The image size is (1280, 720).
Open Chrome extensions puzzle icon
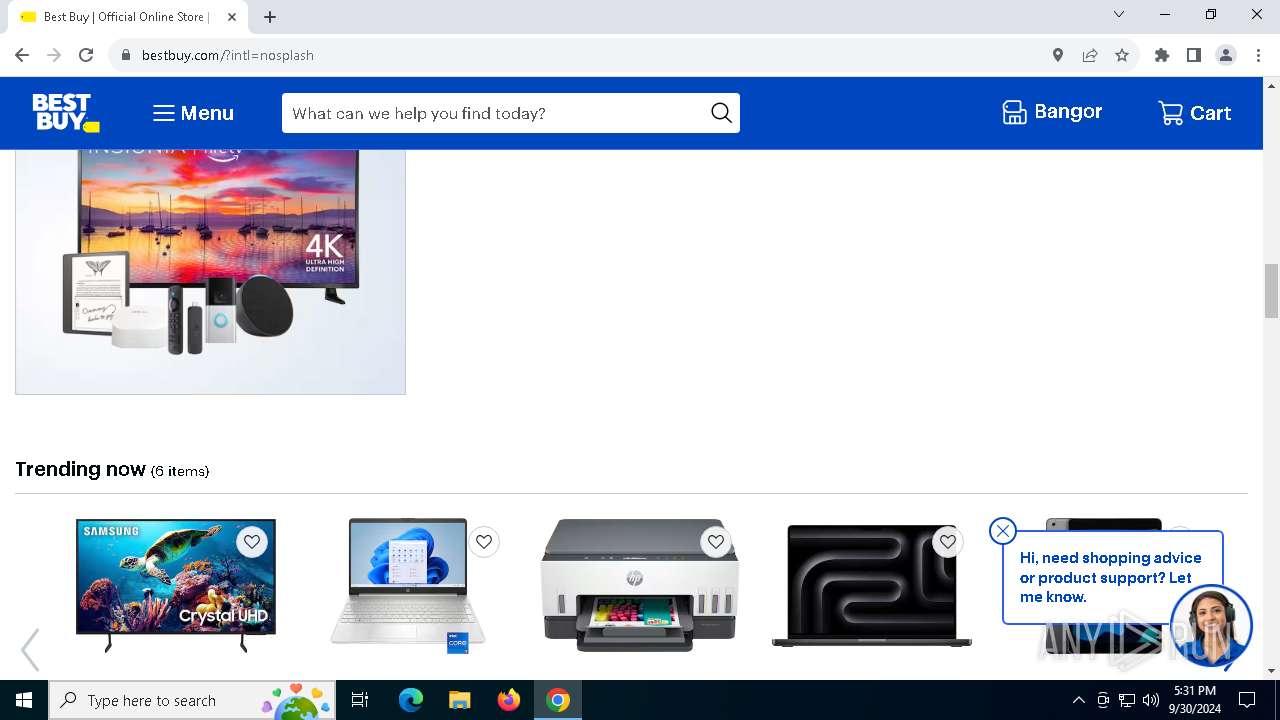(x=1162, y=55)
